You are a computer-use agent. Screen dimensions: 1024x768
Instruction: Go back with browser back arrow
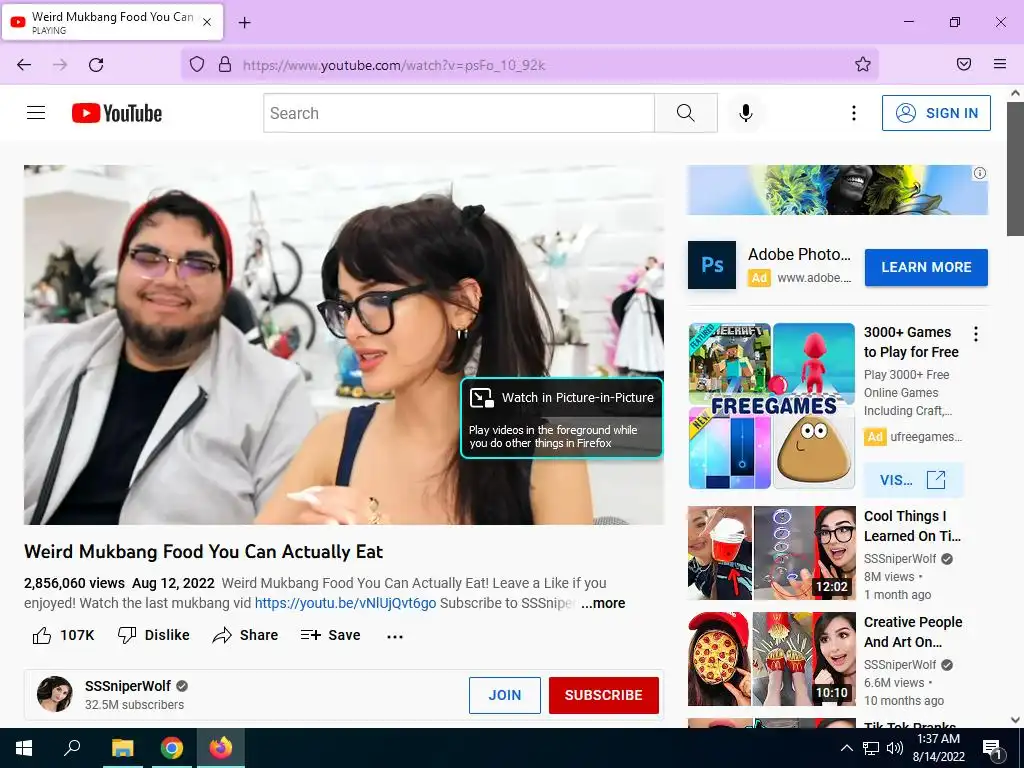[24, 65]
